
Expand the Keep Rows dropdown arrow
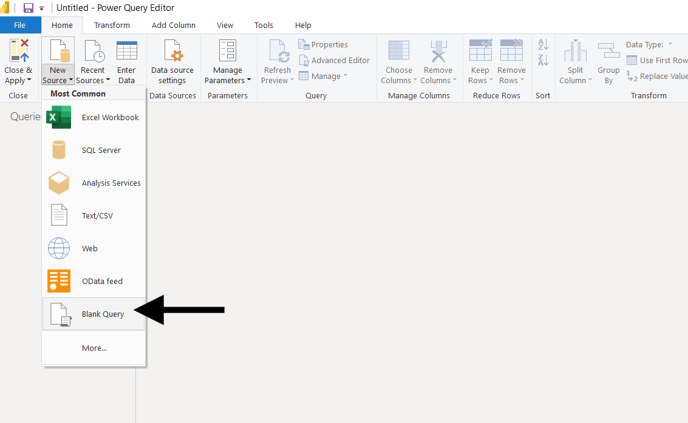pos(491,80)
